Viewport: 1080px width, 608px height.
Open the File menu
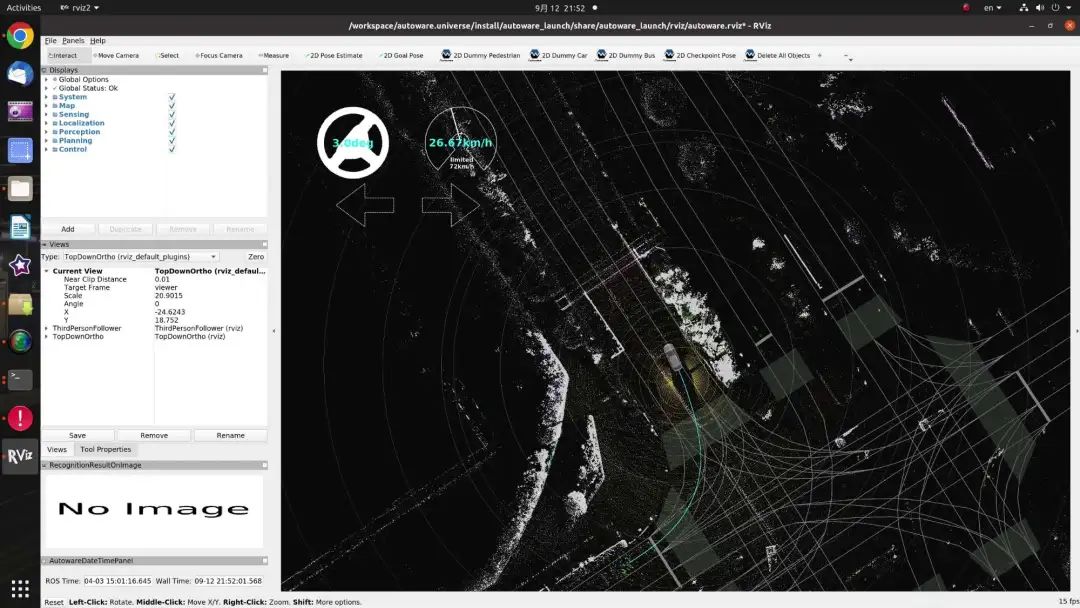[x=50, y=41]
